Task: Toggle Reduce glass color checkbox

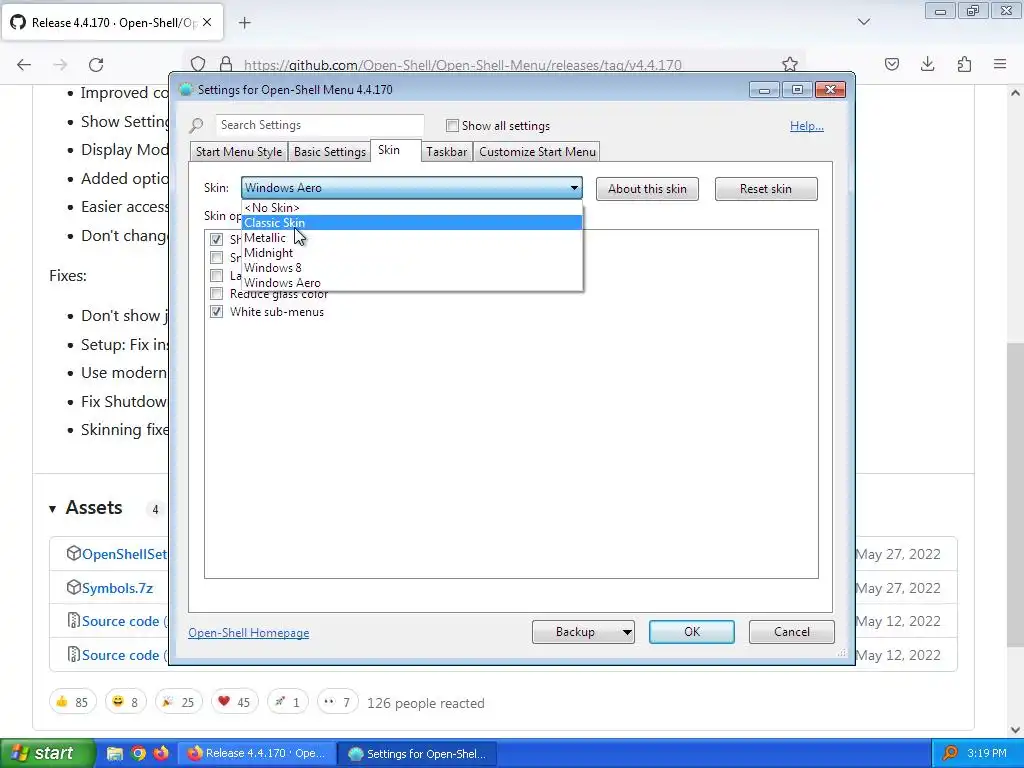Action: click(x=216, y=294)
